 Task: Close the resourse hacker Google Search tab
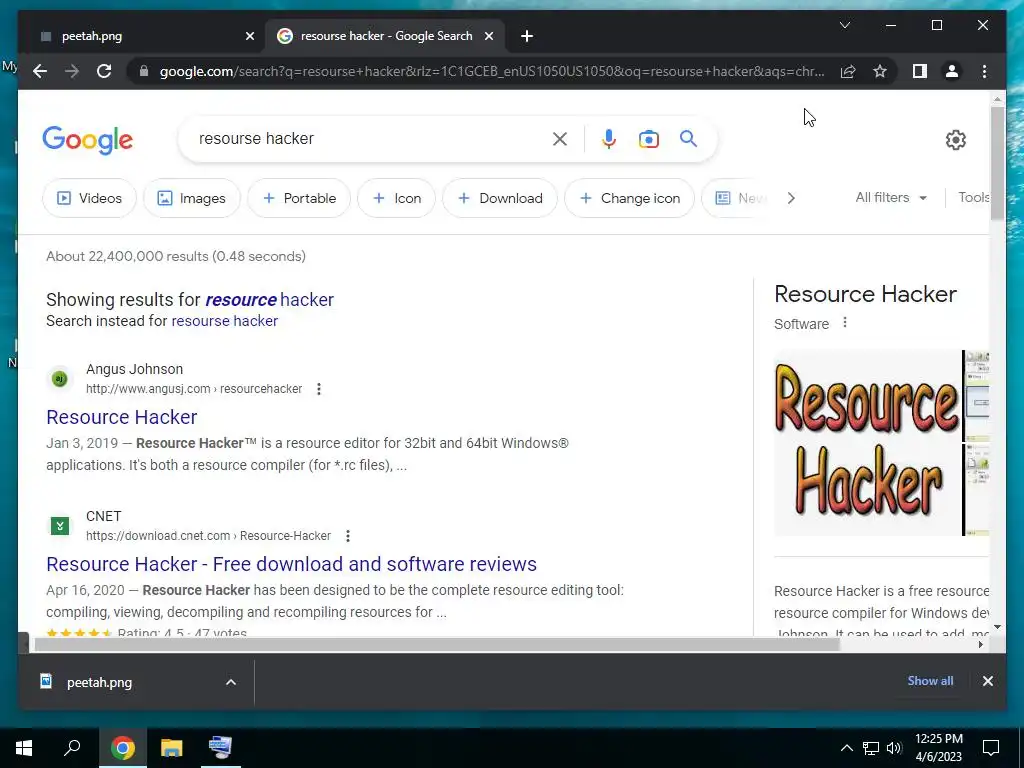pos(488,37)
